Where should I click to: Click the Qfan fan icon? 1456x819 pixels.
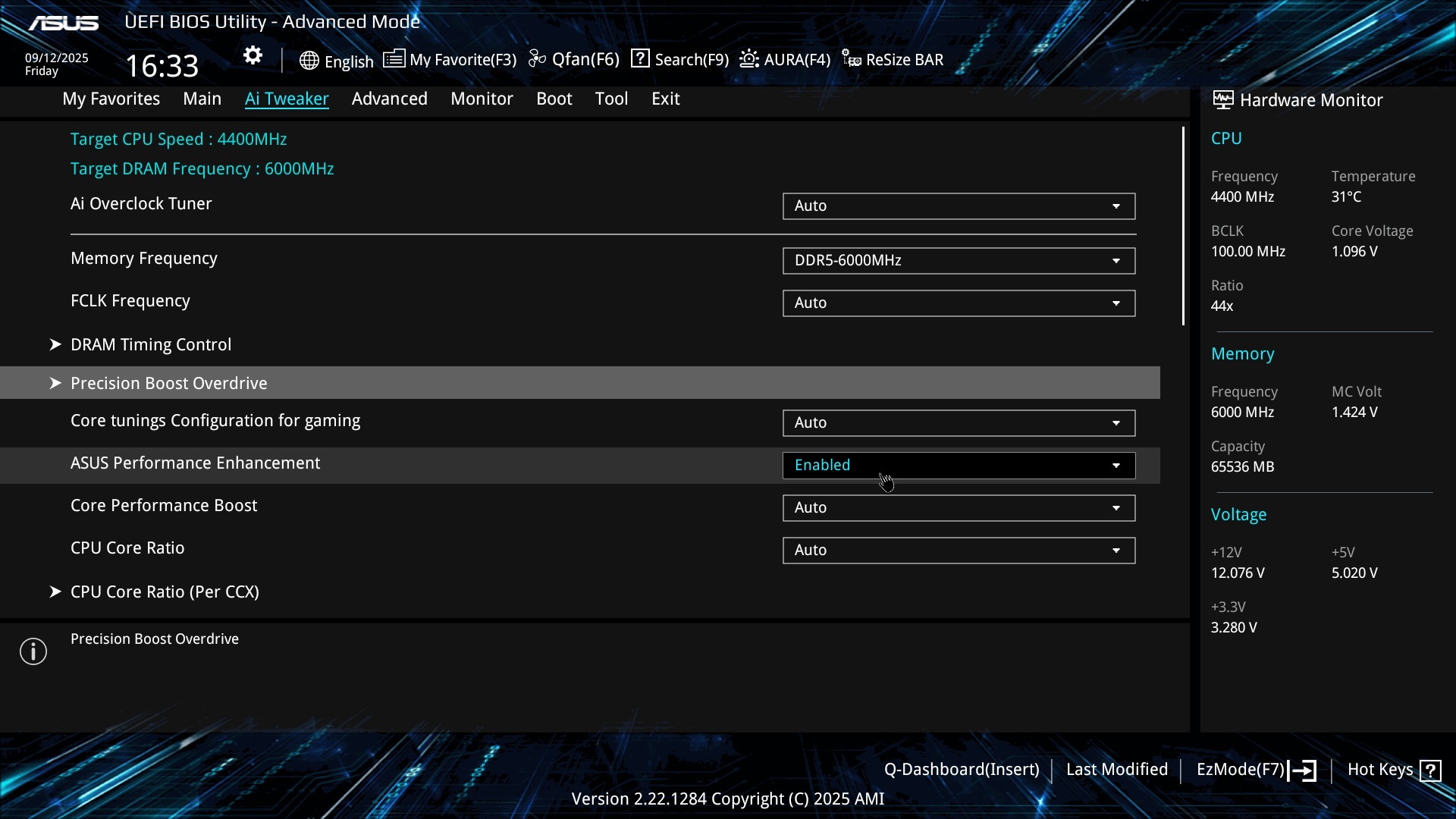click(x=537, y=58)
